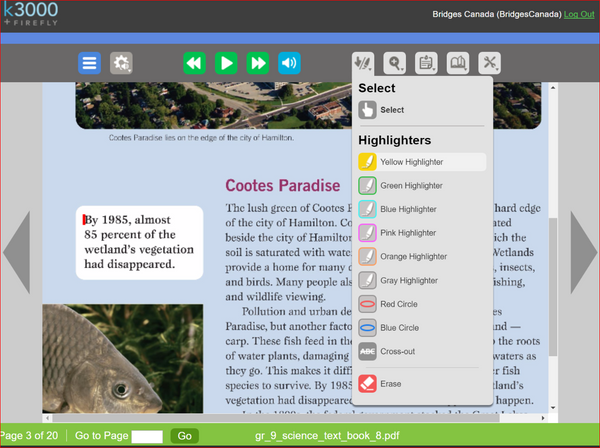
Task: Choose the Select hand tool
Action: pos(422,110)
